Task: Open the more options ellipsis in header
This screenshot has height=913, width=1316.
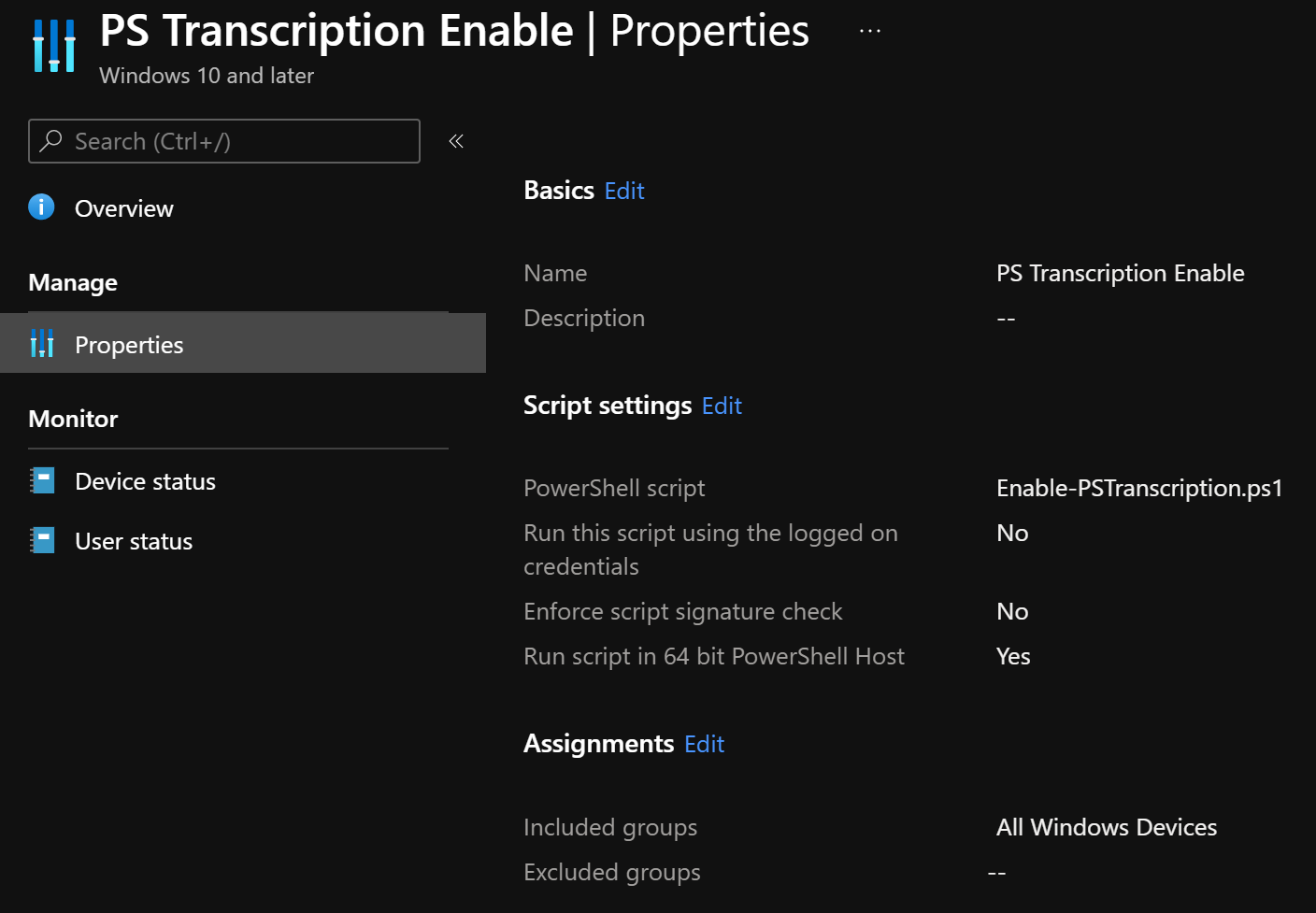Action: pos(869,31)
